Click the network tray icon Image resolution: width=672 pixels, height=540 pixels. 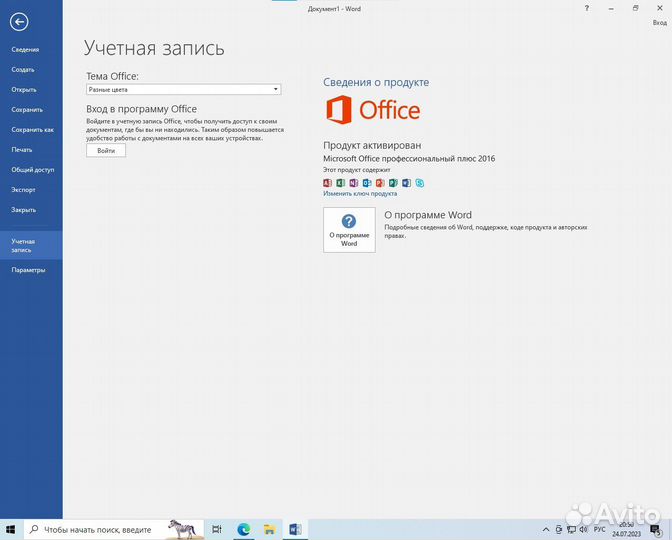click(x=571, y=530)
